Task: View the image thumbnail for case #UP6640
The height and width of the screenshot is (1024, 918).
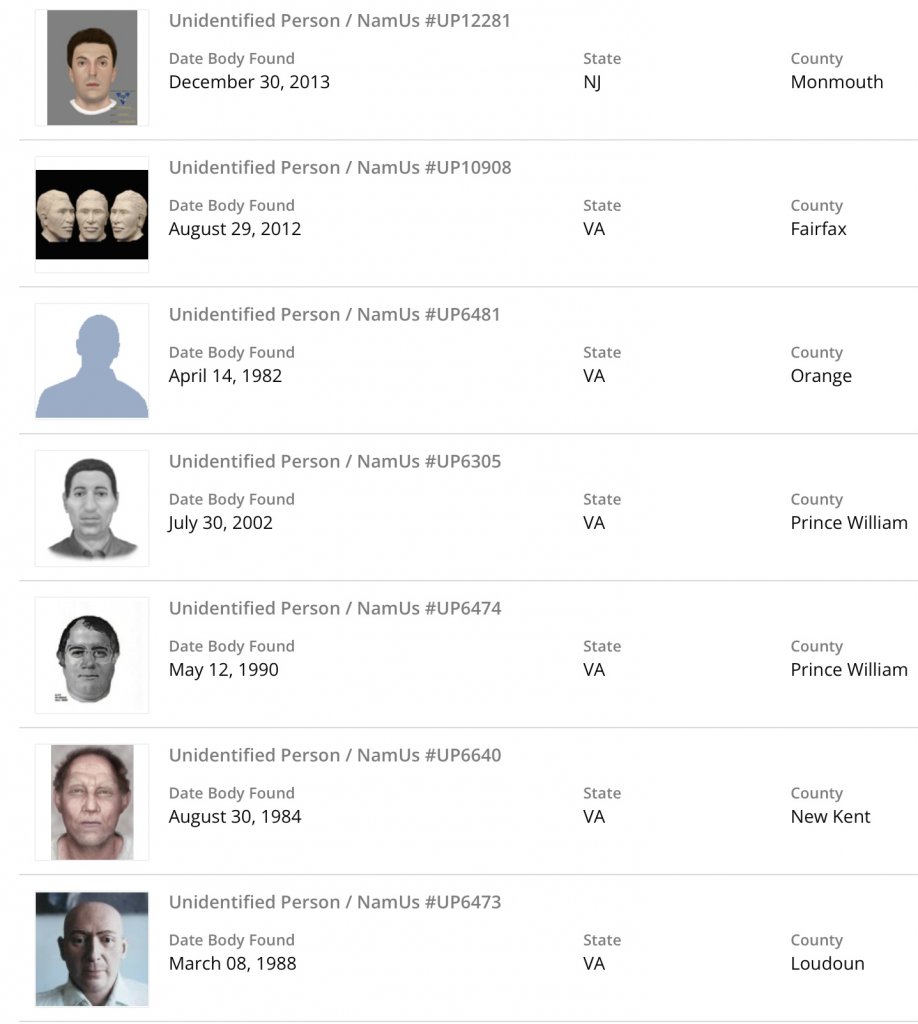Action: [92, 802]
